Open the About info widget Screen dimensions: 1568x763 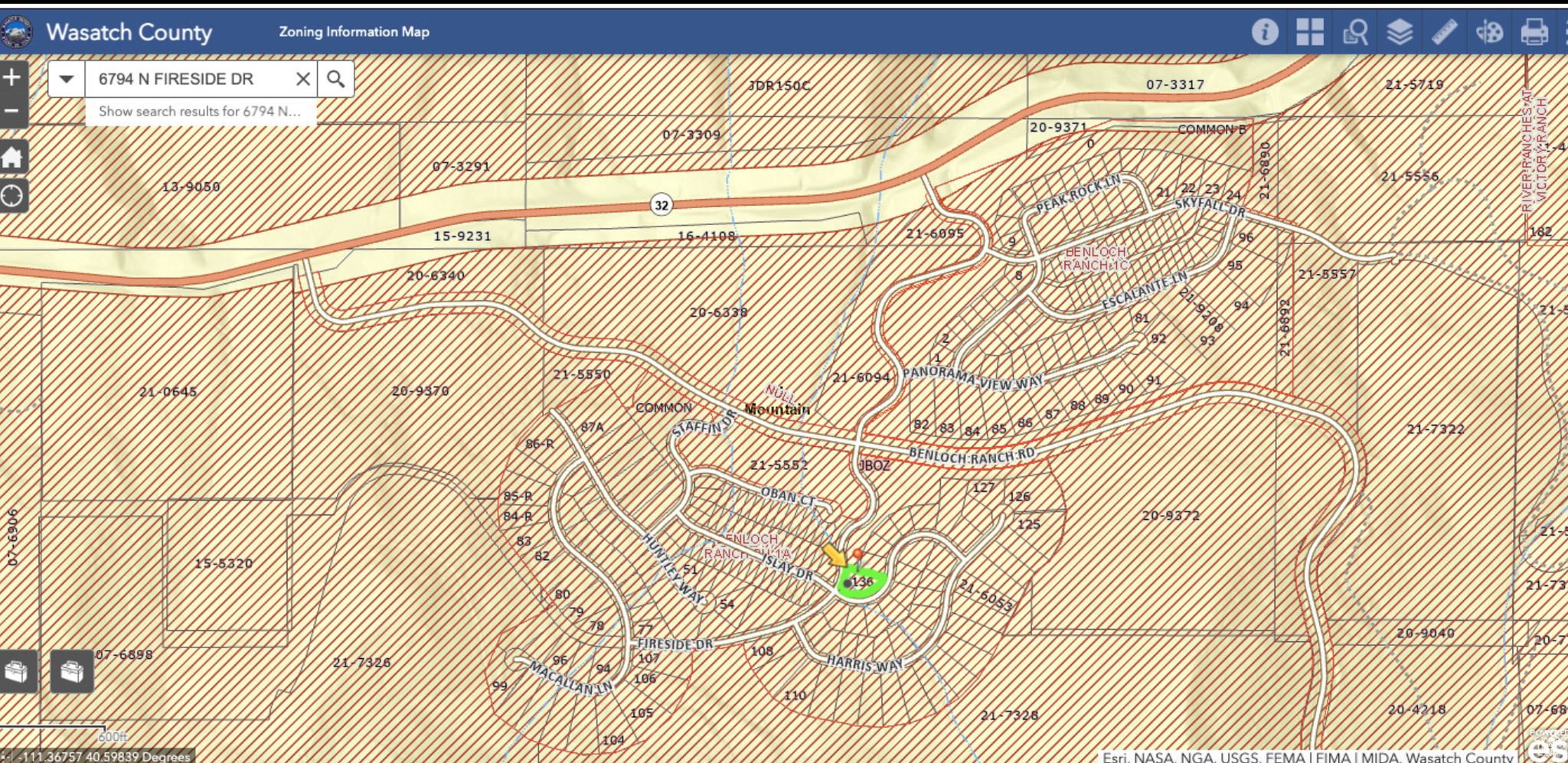point(1265,32)
